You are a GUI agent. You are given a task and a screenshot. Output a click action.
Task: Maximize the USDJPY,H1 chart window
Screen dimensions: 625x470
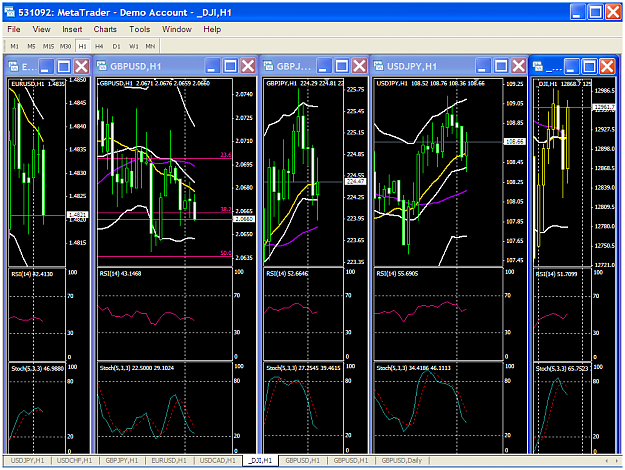click(501, 66)
